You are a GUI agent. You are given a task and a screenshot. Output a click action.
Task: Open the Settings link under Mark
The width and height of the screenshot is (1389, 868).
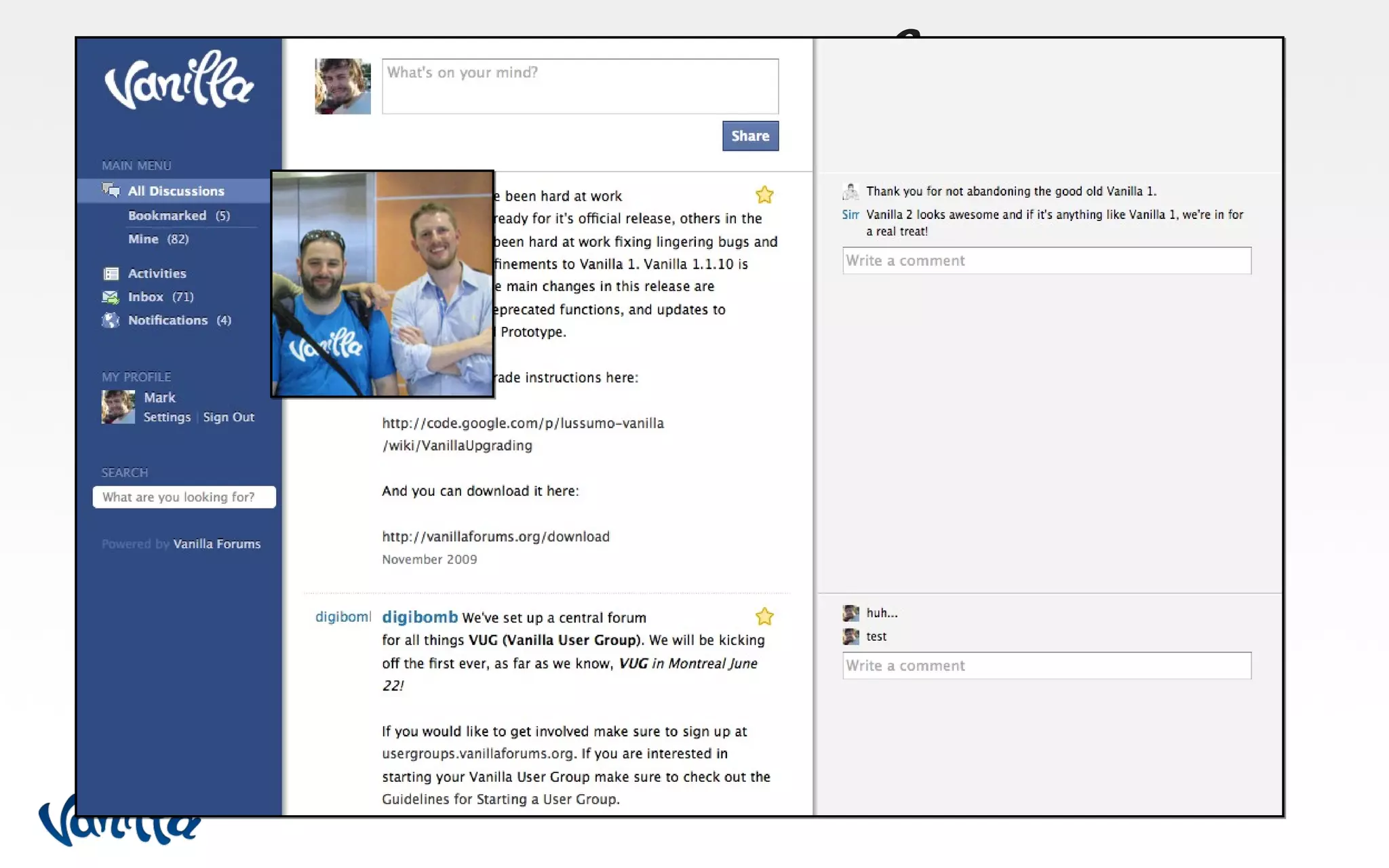167,417
